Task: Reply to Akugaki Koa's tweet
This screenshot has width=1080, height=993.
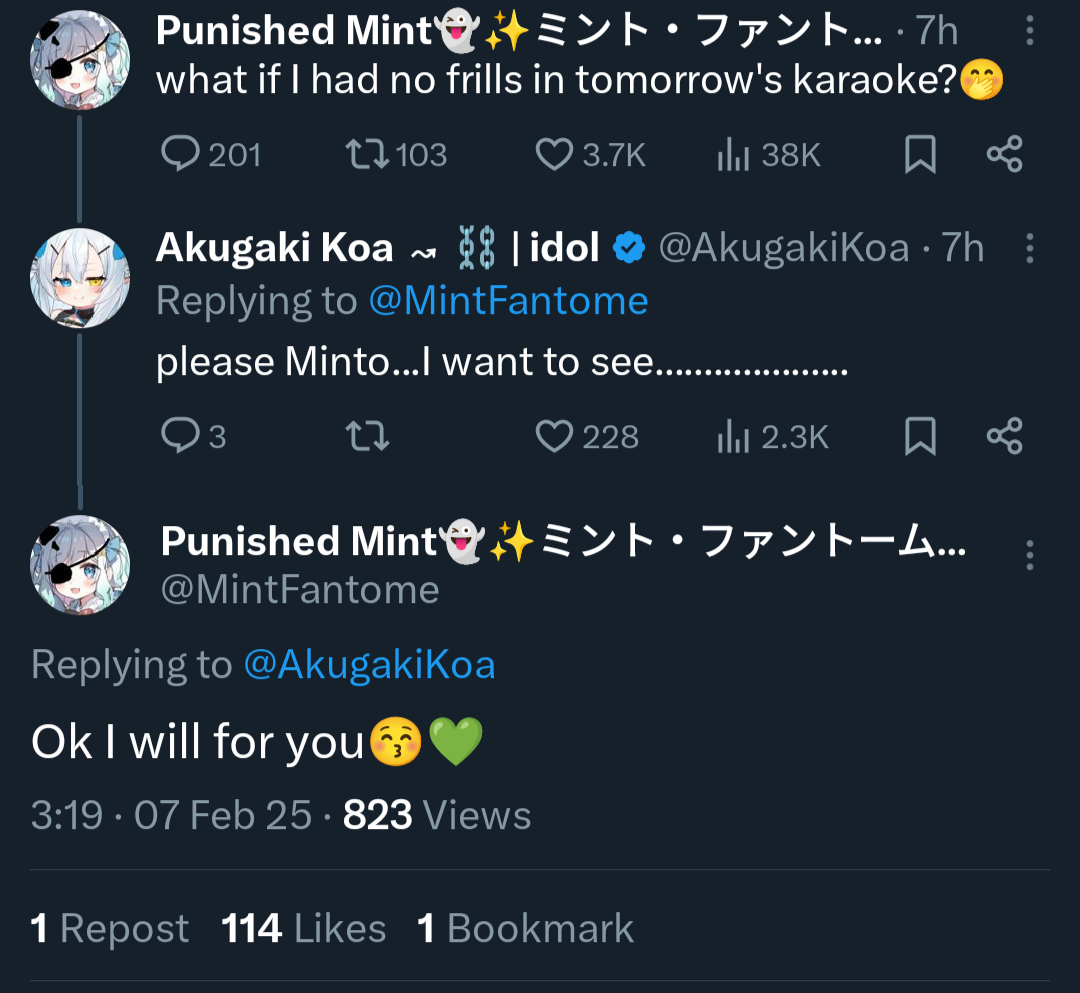Action: [181, 436]
